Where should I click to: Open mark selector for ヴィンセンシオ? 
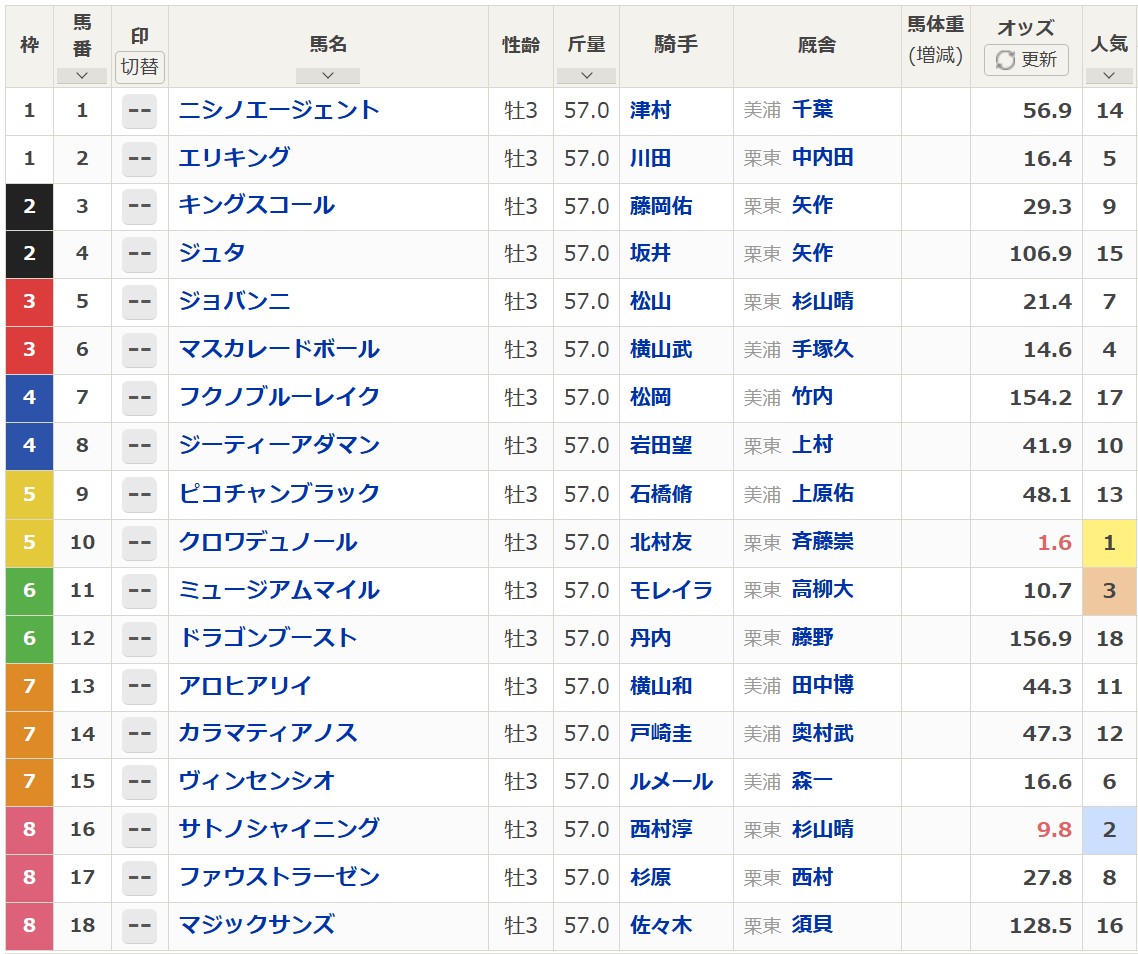(139, 782)
